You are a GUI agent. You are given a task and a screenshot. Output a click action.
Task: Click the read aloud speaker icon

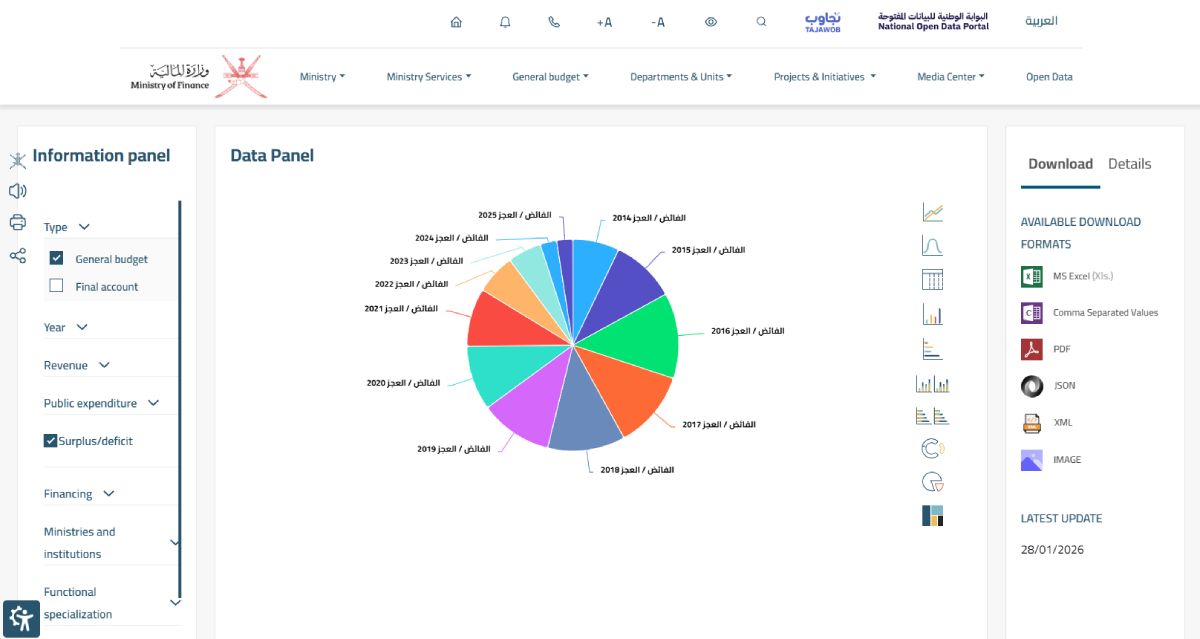coord(17,191)
